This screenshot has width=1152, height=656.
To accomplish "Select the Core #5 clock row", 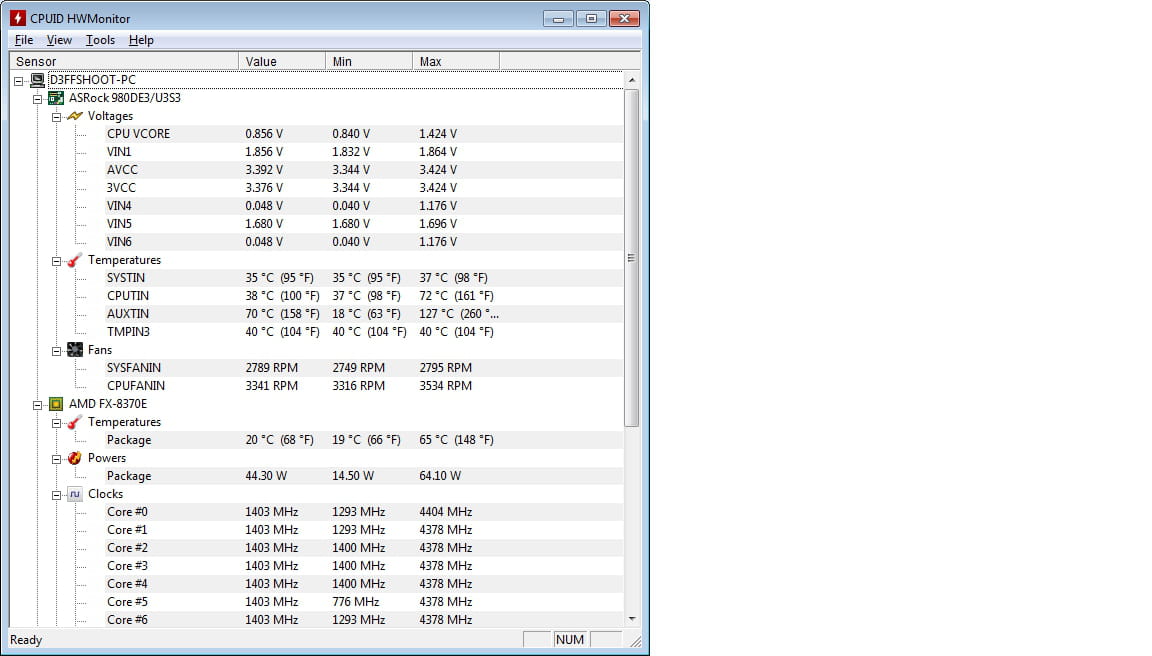I will 364,602.
